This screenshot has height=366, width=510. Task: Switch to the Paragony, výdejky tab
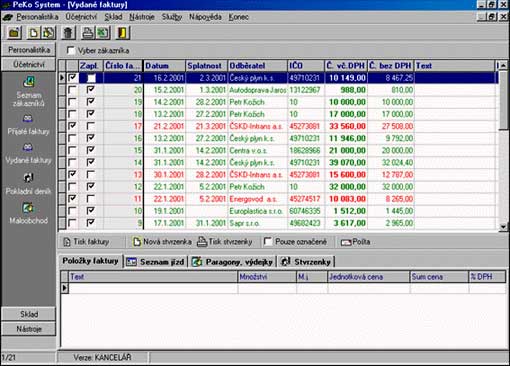(233, 262)
